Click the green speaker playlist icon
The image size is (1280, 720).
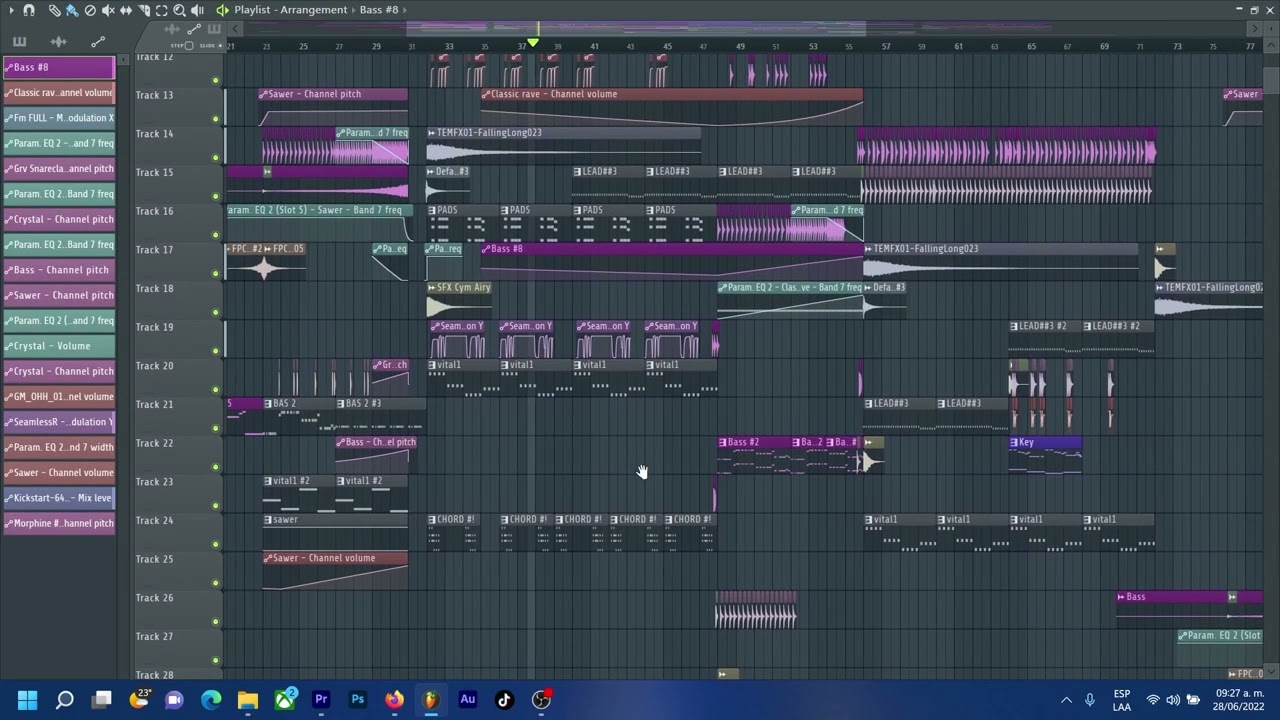222,10
